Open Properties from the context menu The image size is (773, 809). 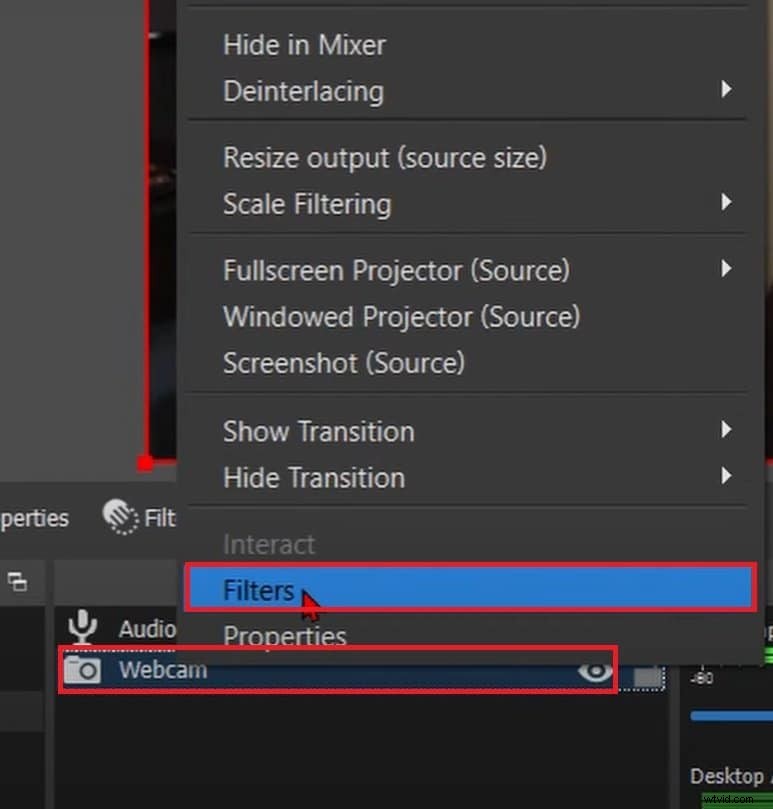[285, 636]
